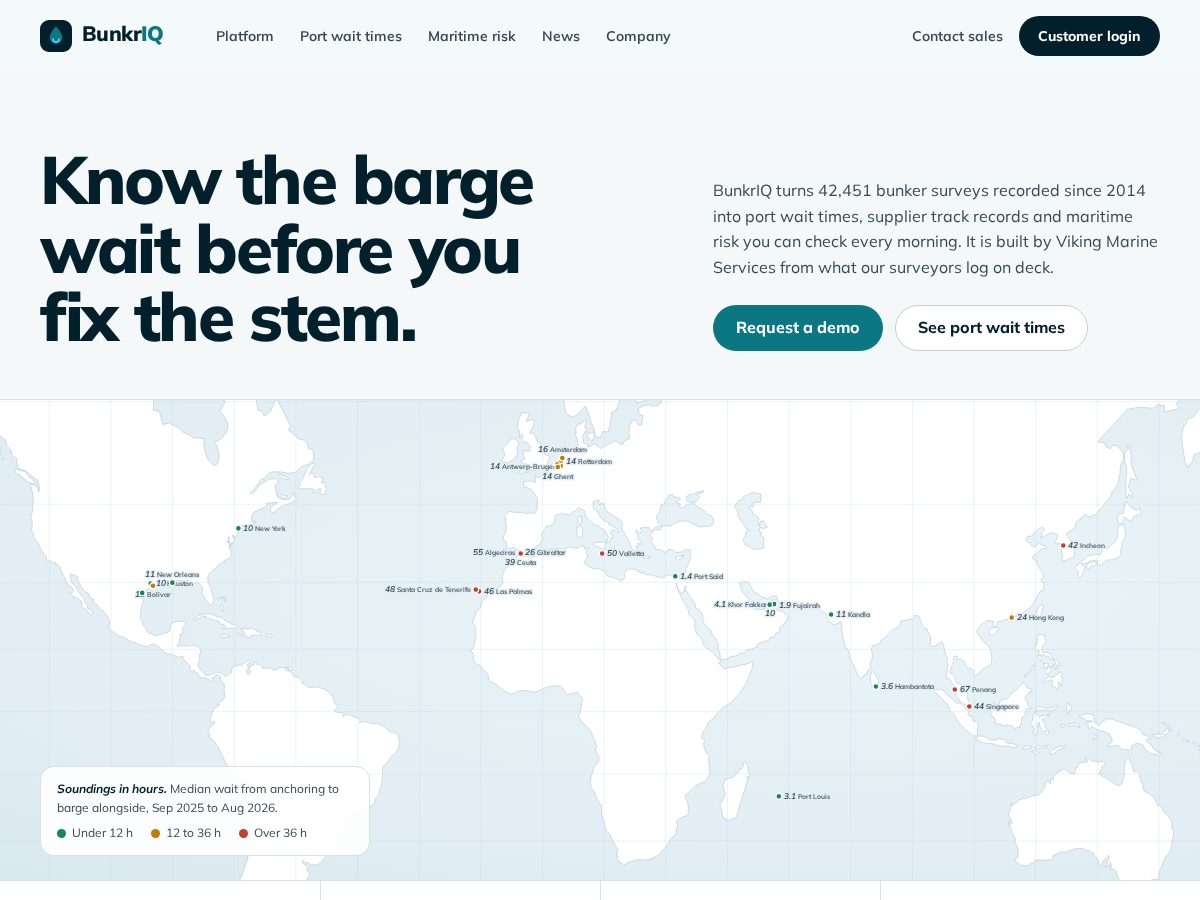
Task: Click the '39 Ceuta' map label
Action: (x=521, y=562)
